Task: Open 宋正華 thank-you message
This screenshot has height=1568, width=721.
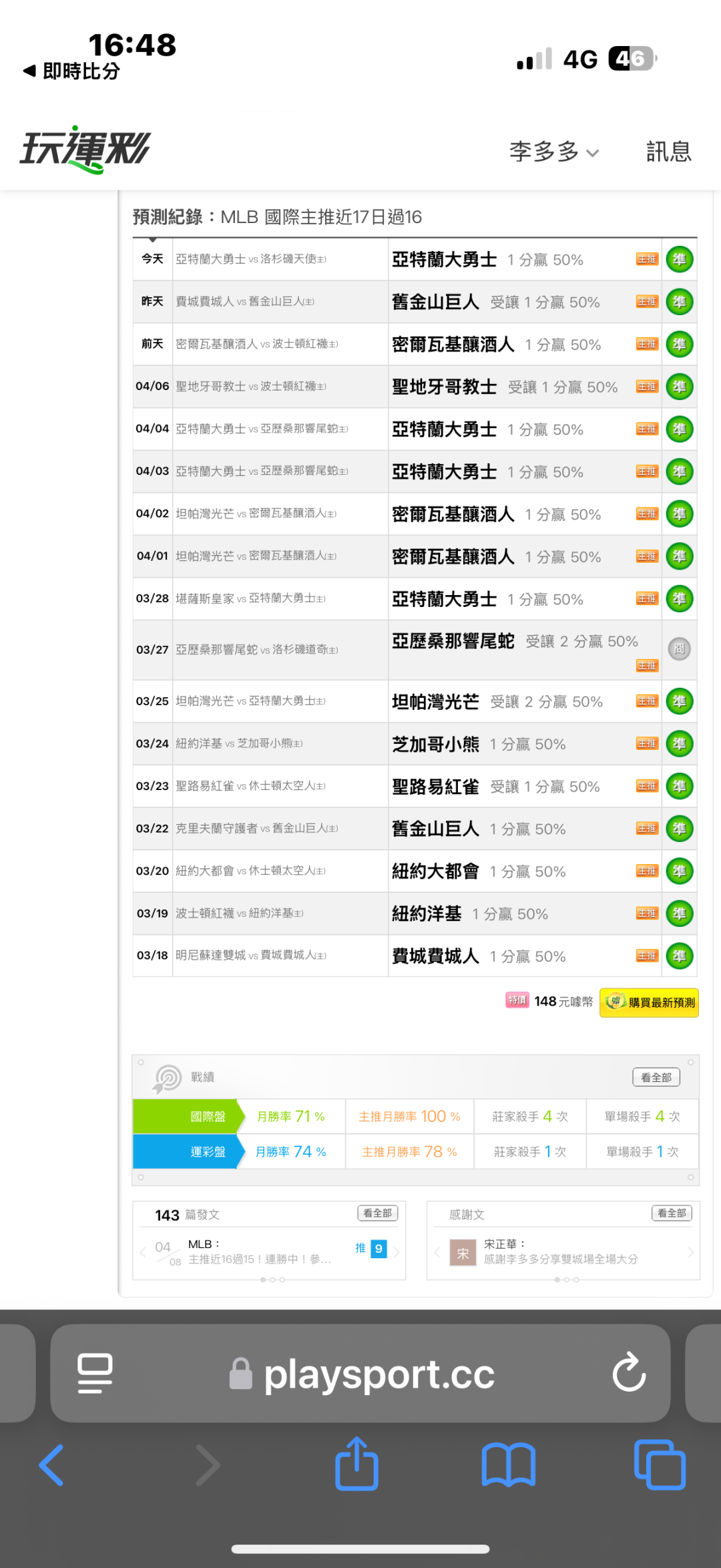Action: click(561, 1251)
